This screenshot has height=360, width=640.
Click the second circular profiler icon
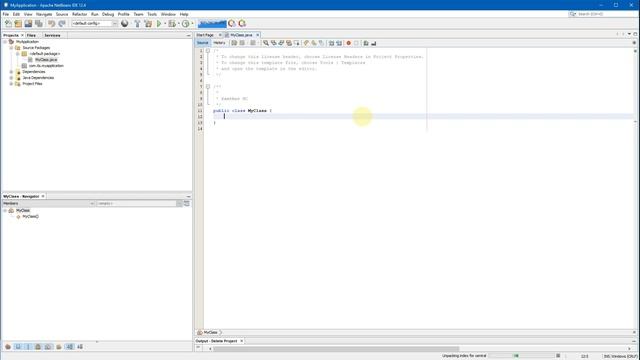tap(242, 24)
